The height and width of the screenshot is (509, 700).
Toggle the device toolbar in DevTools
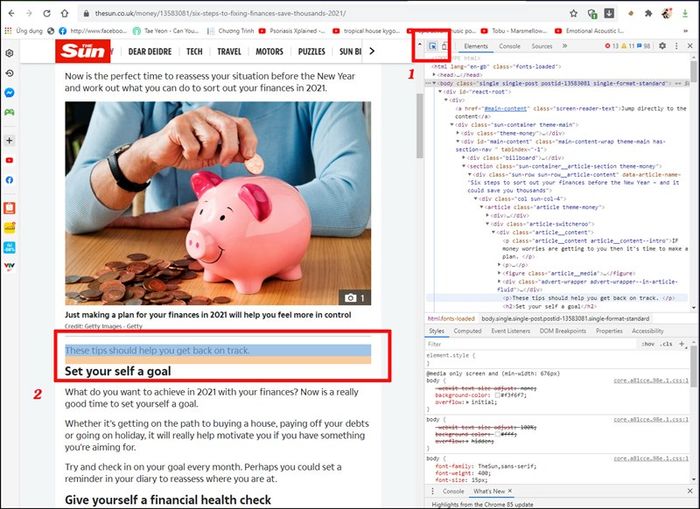tap(444, 46)
